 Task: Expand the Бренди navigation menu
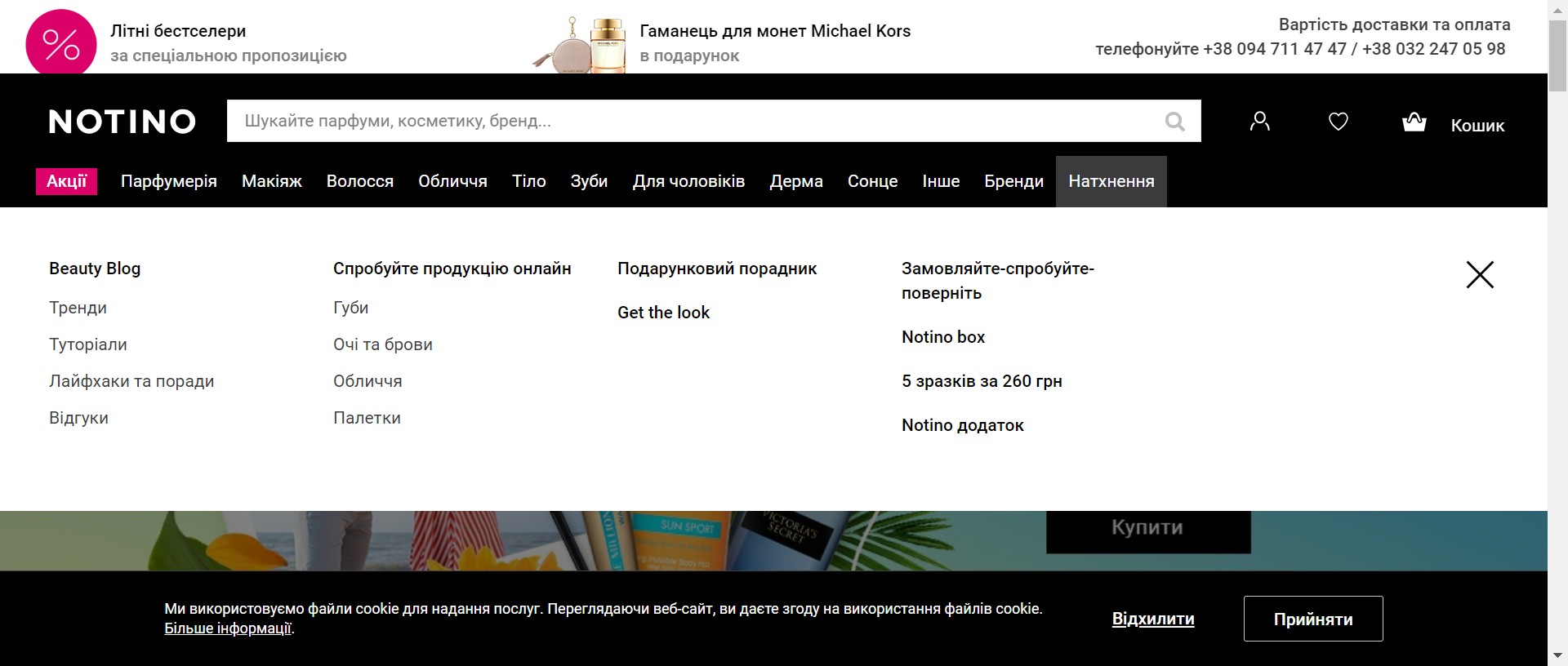coord(1013,181)
